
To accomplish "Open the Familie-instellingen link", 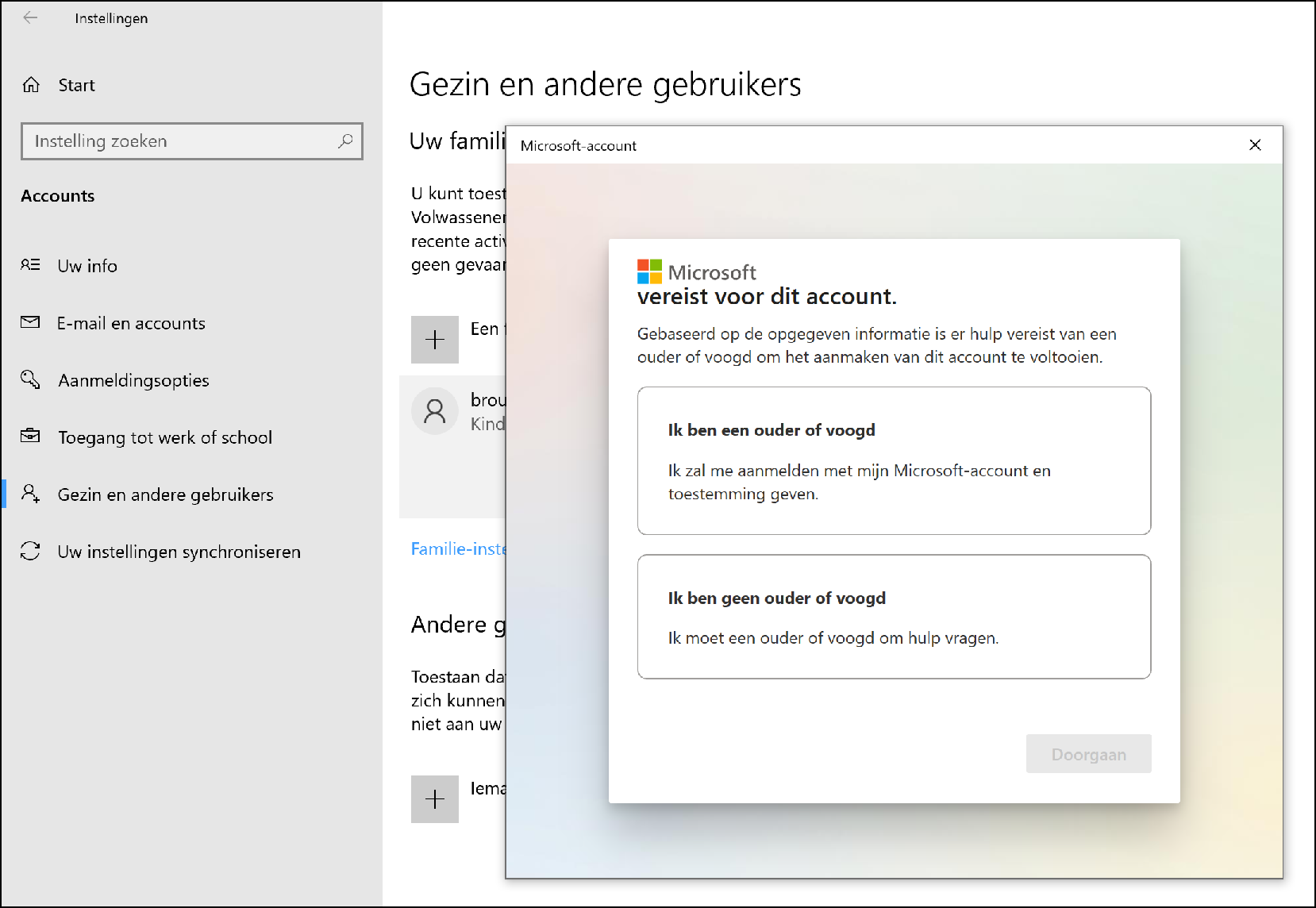I will pos(458,548).
